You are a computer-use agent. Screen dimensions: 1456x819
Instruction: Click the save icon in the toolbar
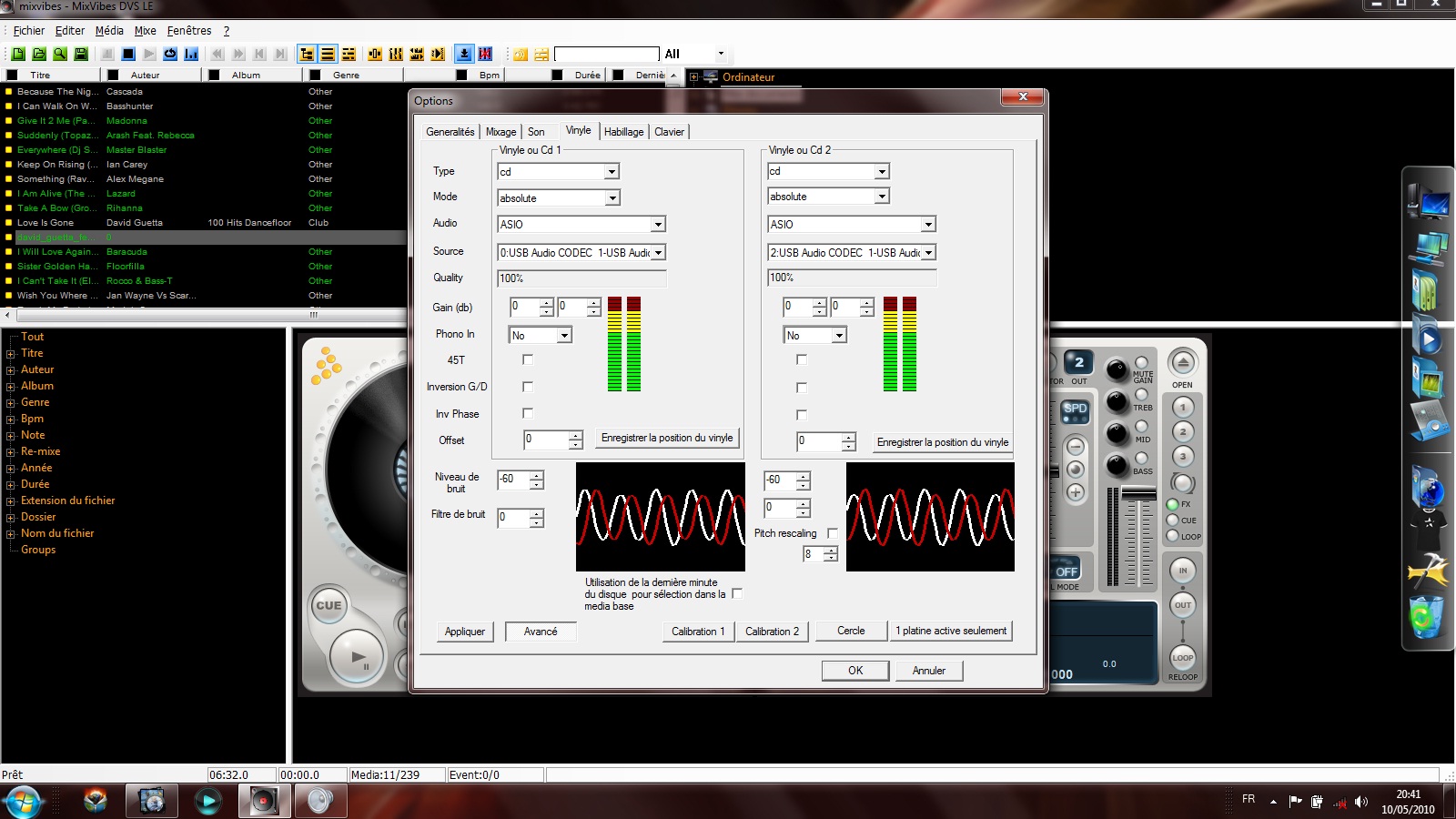[81, 55]
